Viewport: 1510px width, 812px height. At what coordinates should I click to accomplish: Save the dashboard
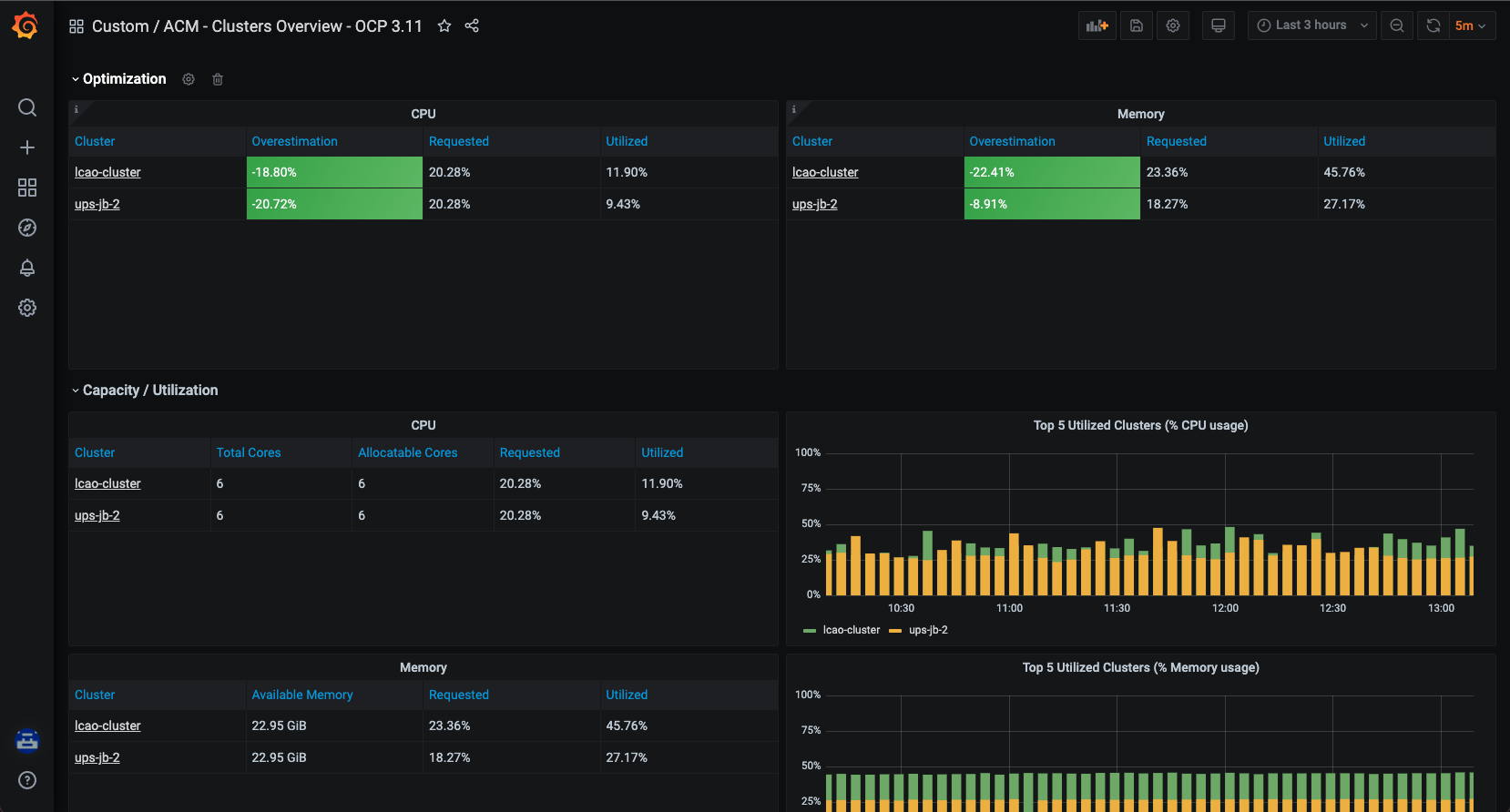(1137, 25)
